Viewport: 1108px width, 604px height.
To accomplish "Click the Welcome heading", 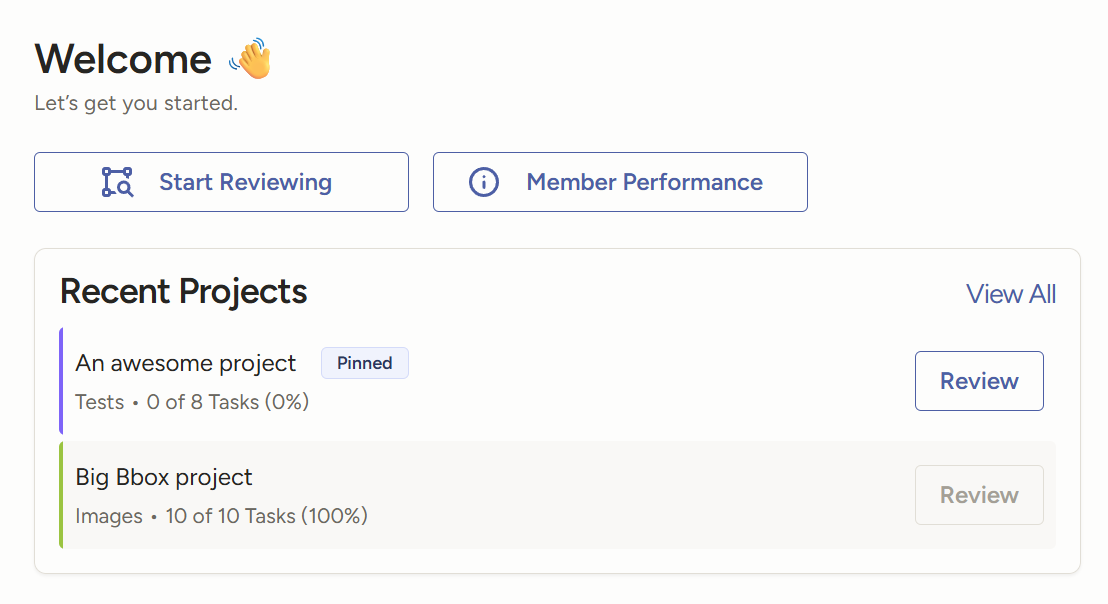I will 123,60.
